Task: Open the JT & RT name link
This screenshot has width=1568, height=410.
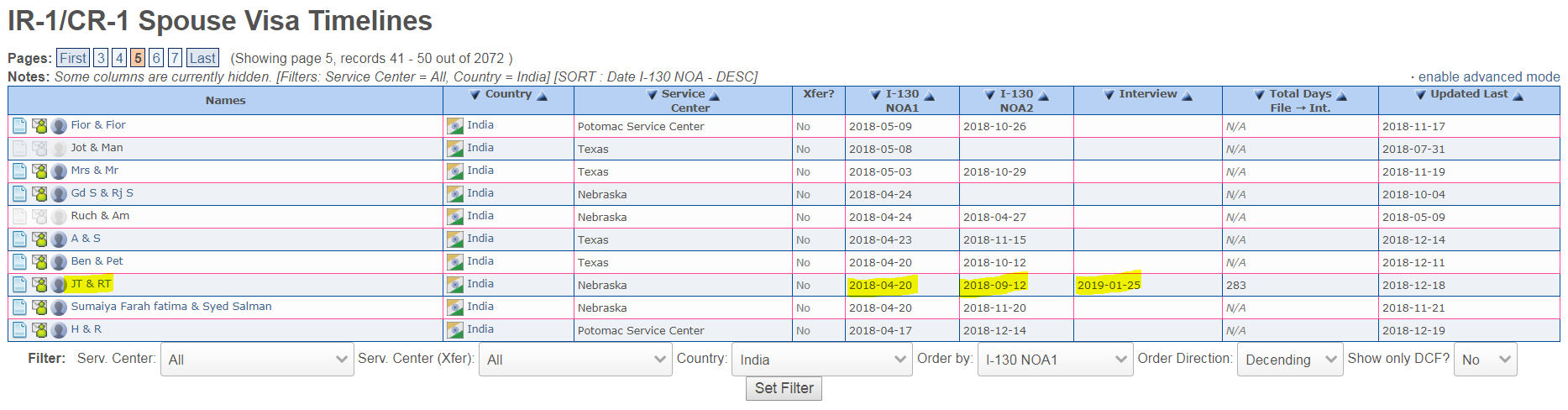Action: 91,283
